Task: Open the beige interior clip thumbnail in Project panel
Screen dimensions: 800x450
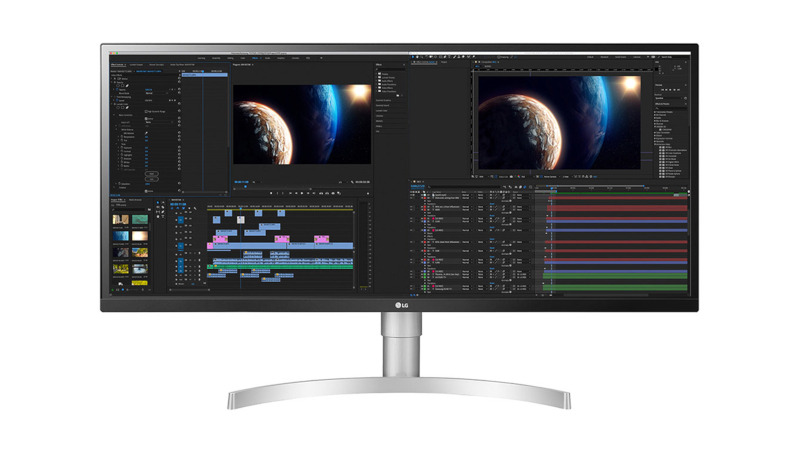Action: 120,220
